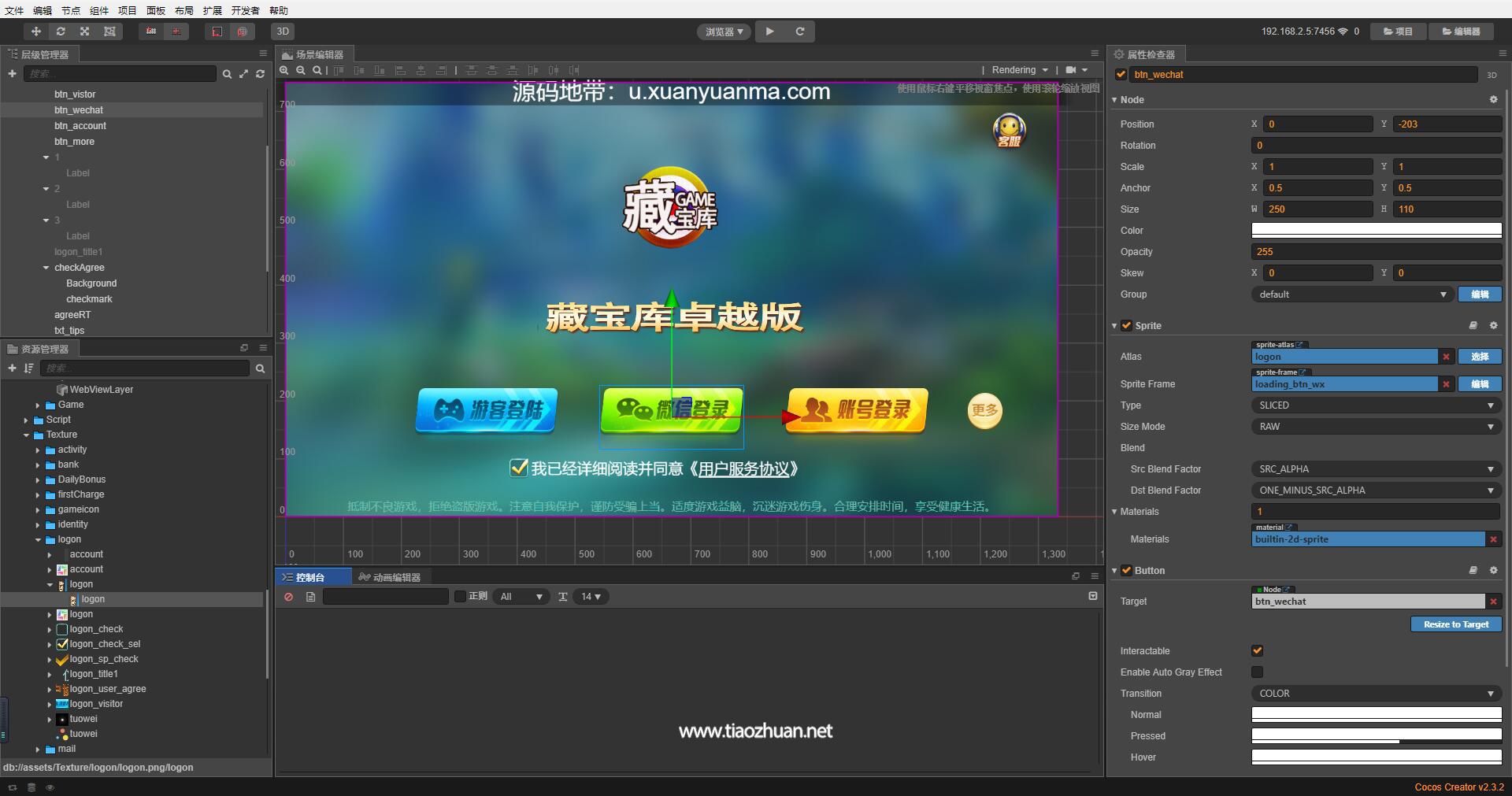1512x796 pixels.
Task: Open the 项目 folder button
Action: (1398, 31)
